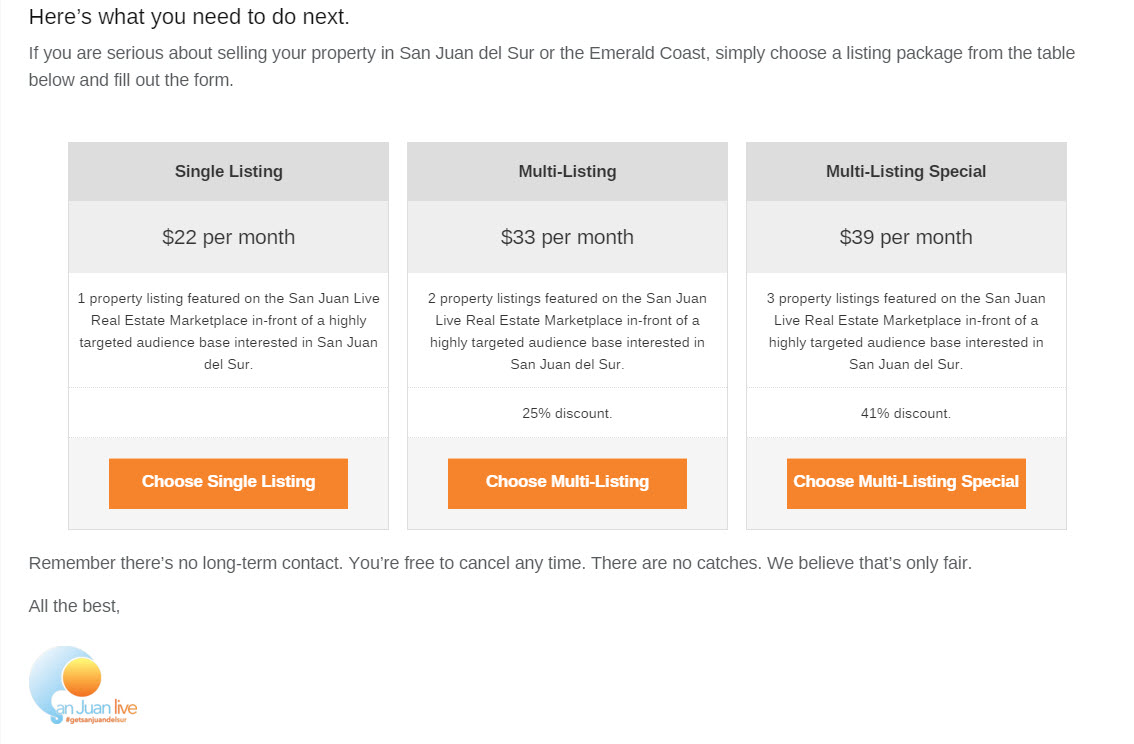Viewport: 1134px width, 744px height.
Task: Click the 3 property listings description
Action: tap(906, 331)
